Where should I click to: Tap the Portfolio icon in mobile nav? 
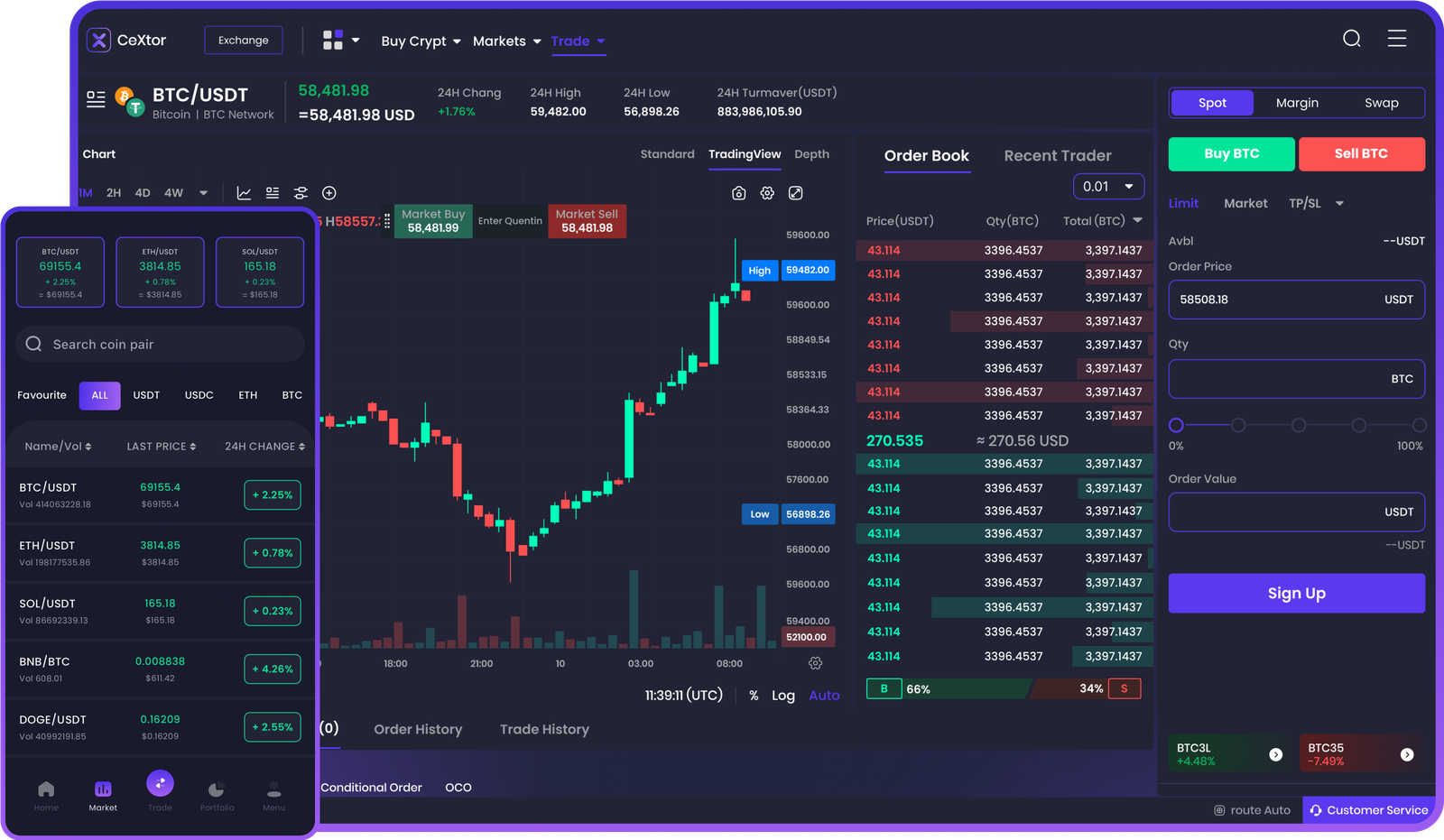click(x=217, y=792)
